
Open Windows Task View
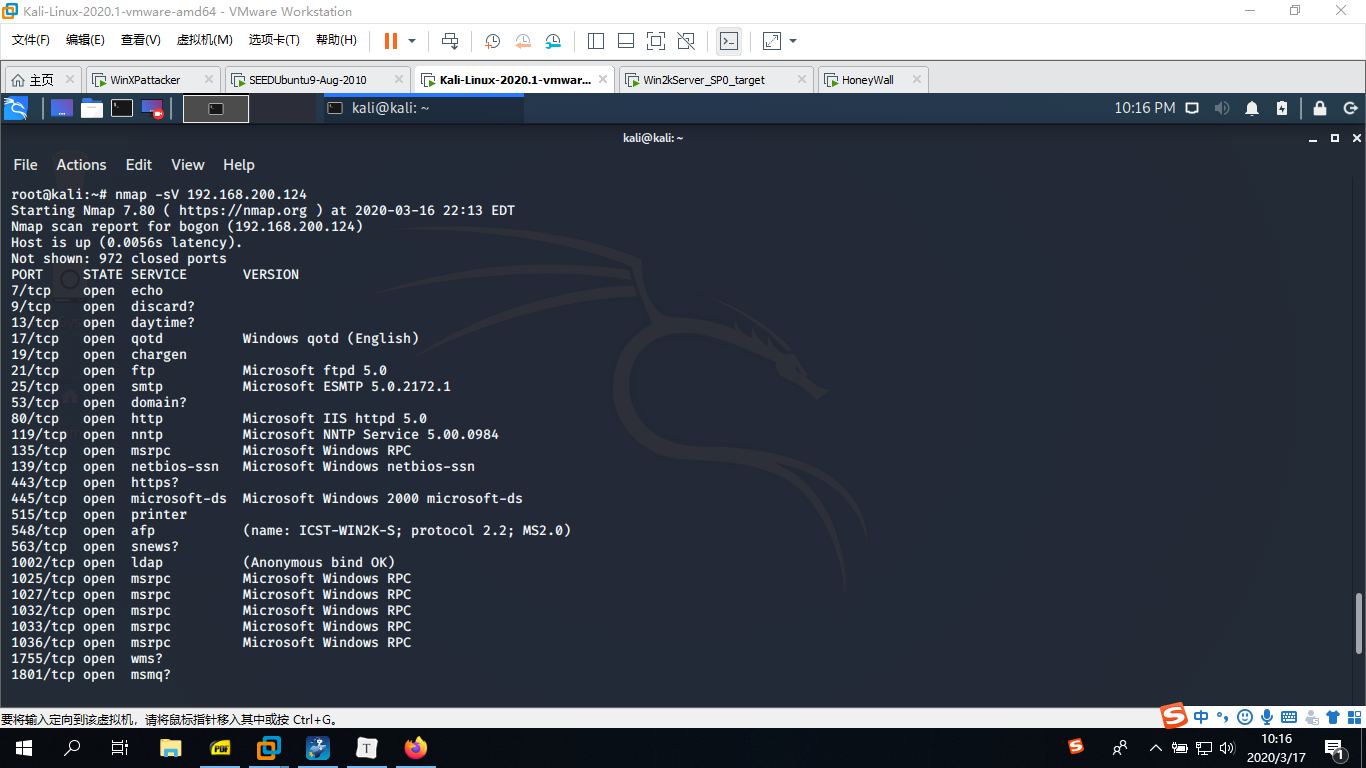[120, 748]
